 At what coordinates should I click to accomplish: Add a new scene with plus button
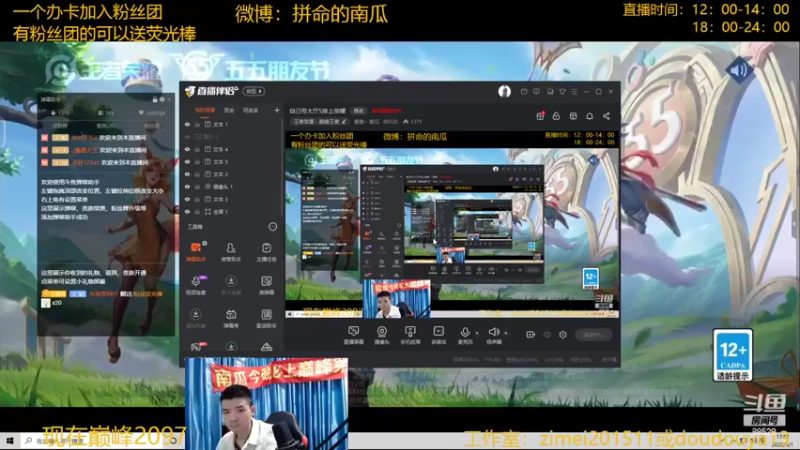(277, 110)
